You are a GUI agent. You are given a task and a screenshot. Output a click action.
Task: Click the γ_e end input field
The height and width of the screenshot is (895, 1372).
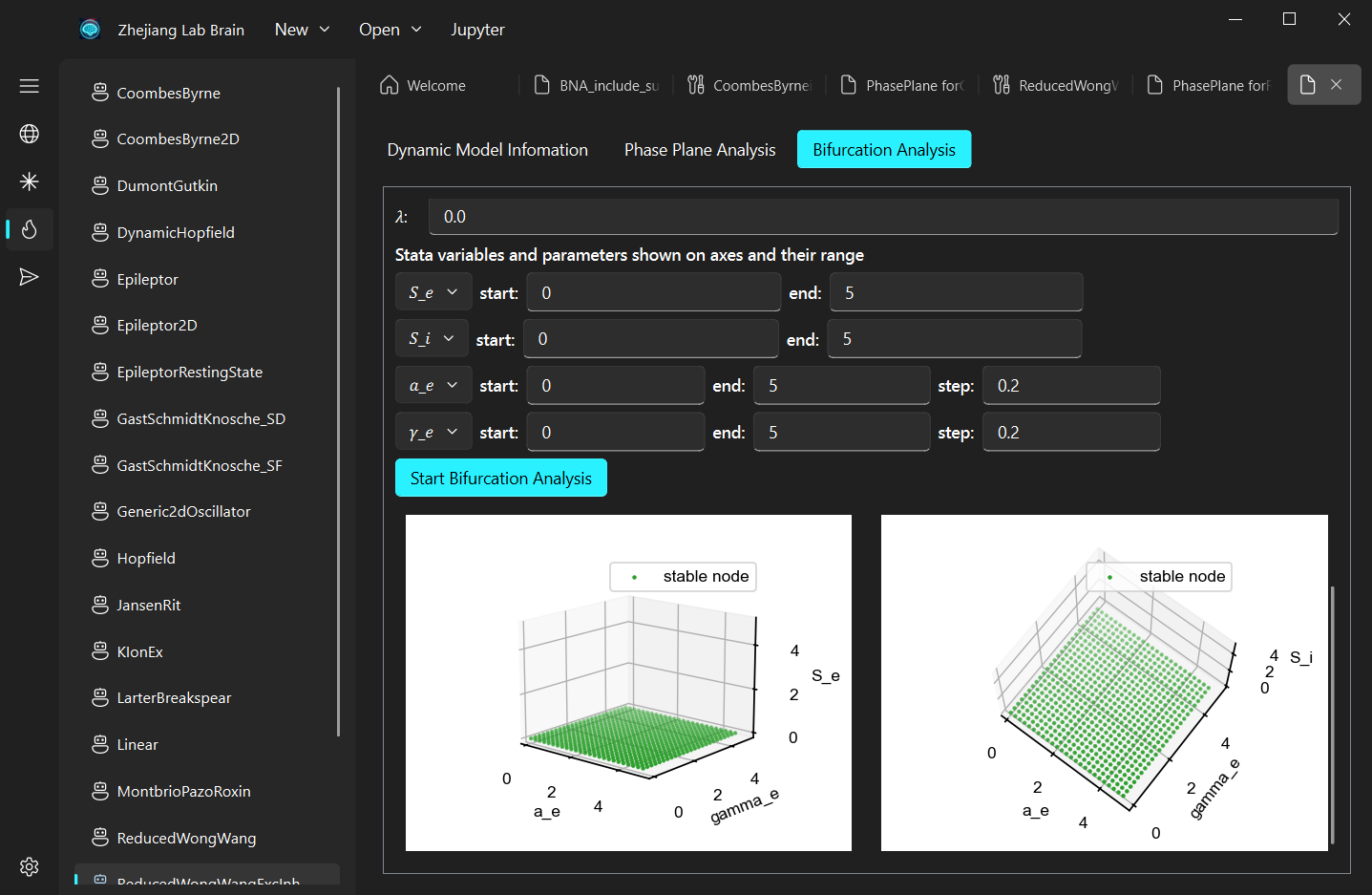tap(842, 432)
